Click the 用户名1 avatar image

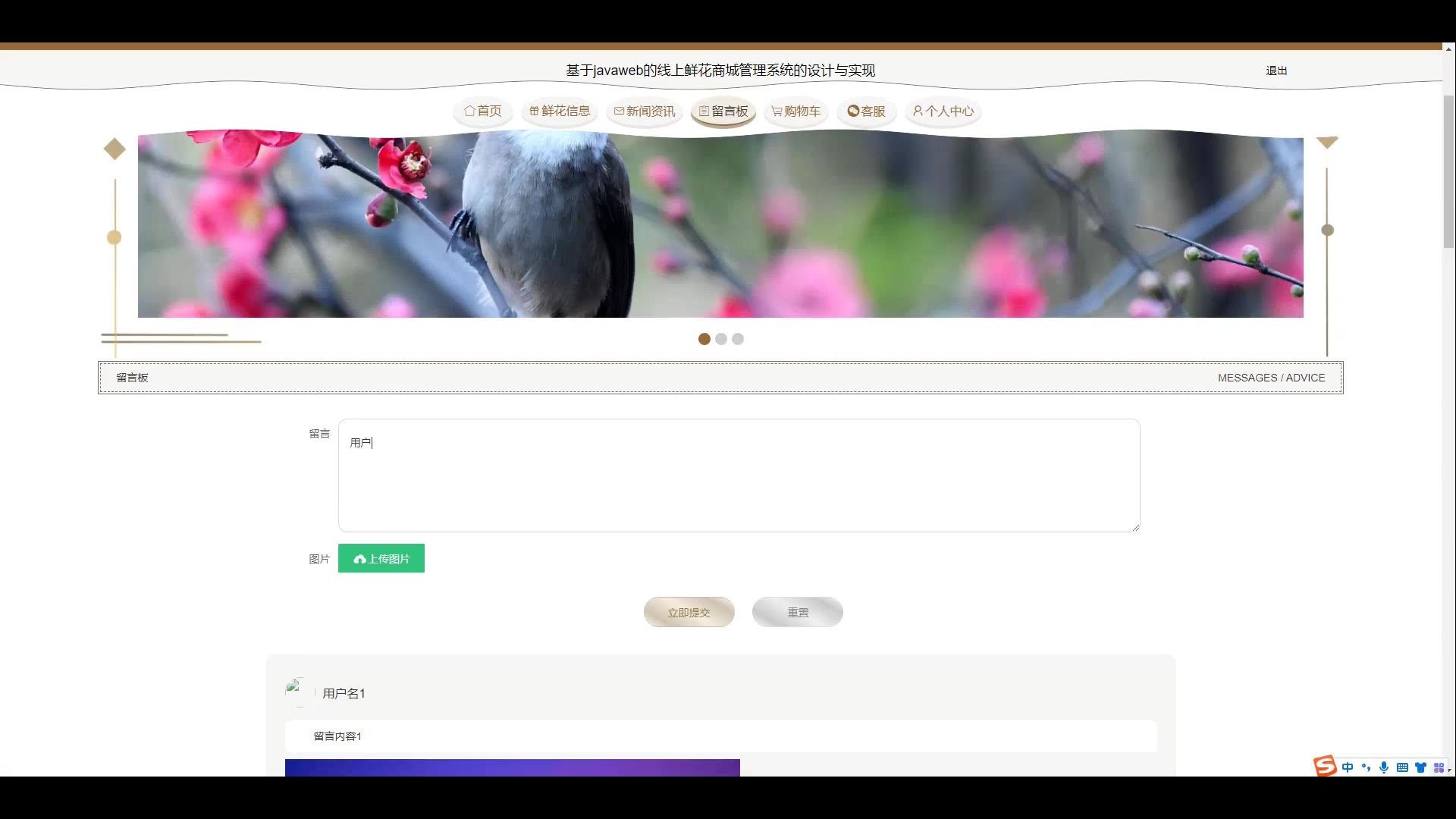pyautogui.click(x=300, y=692)
